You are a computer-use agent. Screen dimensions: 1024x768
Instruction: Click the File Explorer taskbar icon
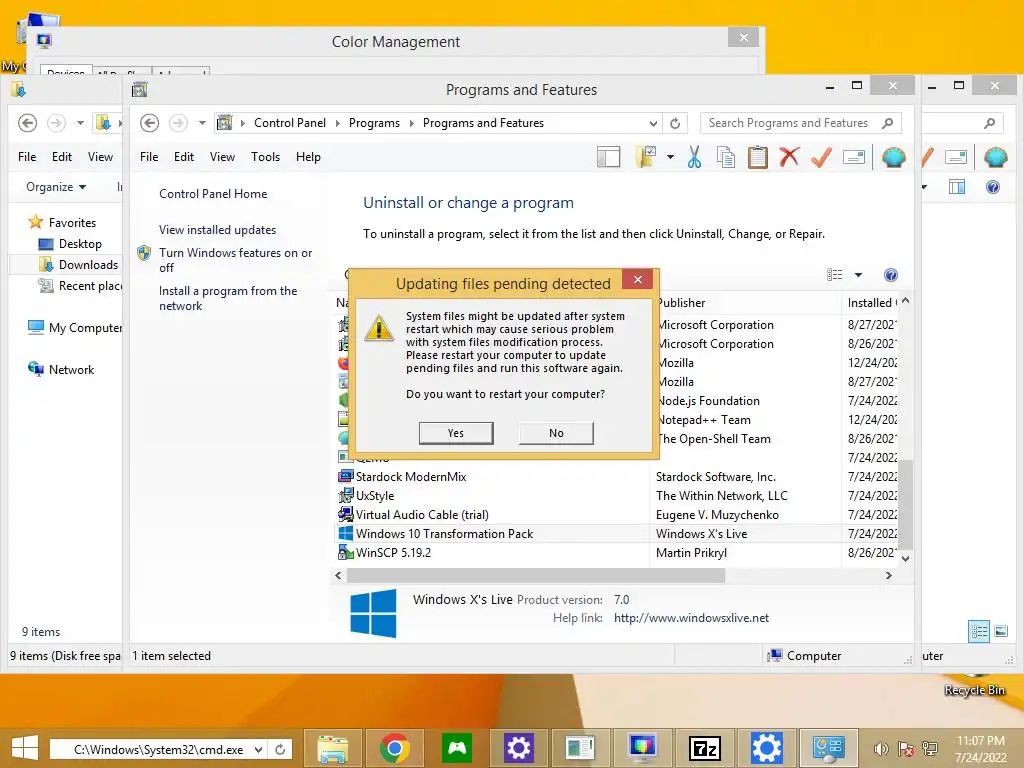point(333,748)
